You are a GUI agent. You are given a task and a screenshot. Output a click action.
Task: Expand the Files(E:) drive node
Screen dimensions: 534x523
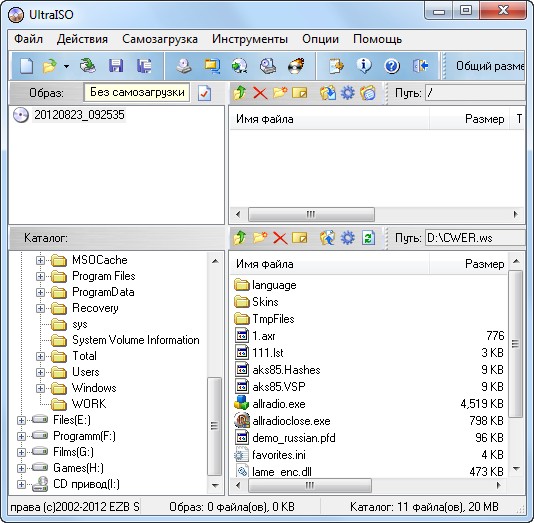pos(21,421)
